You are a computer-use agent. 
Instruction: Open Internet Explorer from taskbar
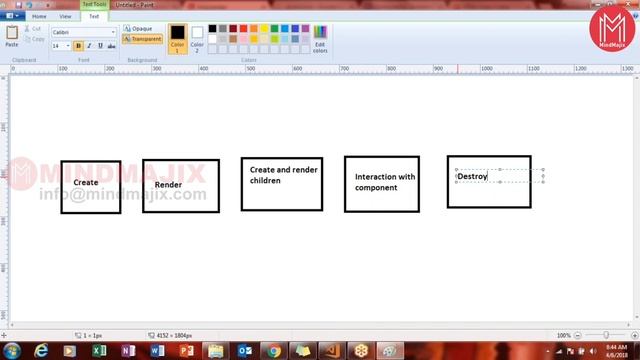(x=41, y=351)
